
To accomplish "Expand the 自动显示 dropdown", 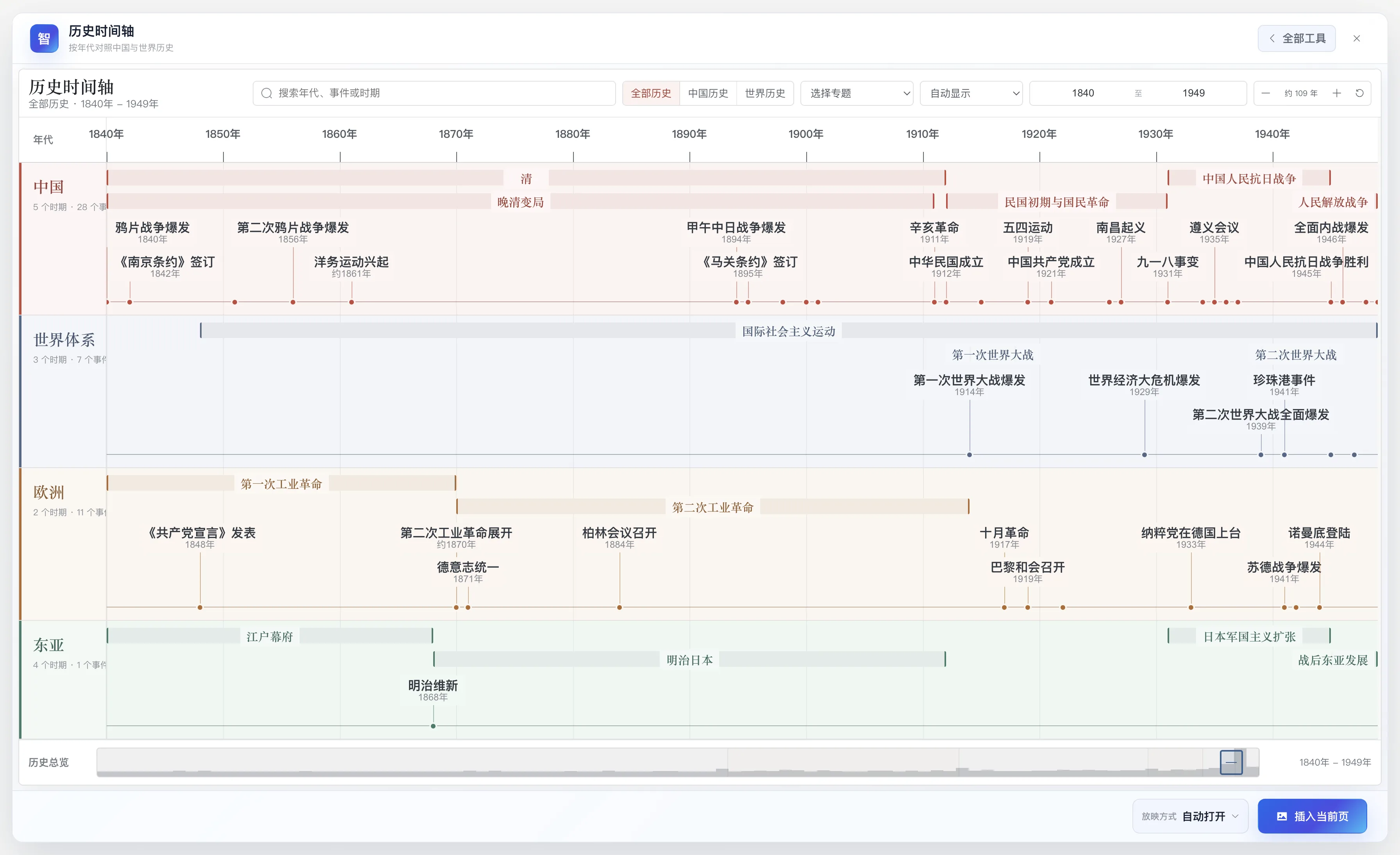I will point(971,93).
